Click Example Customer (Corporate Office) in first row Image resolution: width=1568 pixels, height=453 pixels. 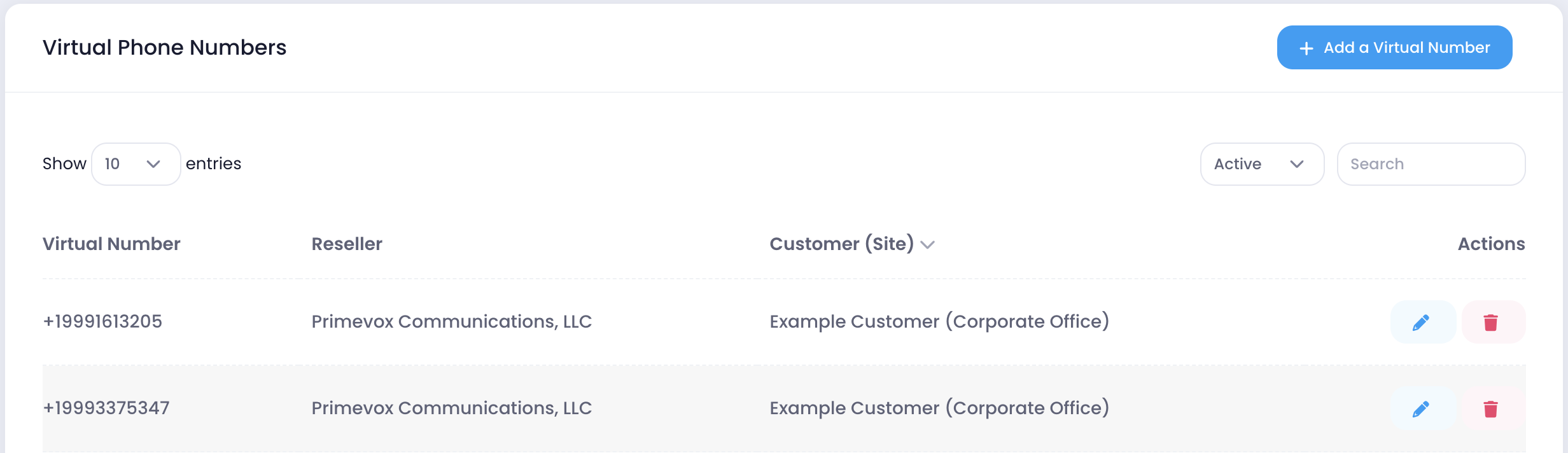coord(939,321)
